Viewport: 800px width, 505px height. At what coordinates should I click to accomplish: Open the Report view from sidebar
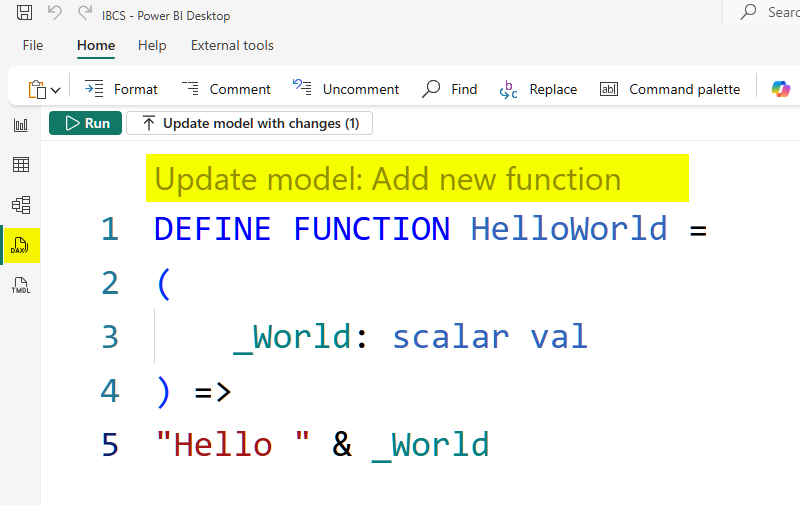point(20,125)
